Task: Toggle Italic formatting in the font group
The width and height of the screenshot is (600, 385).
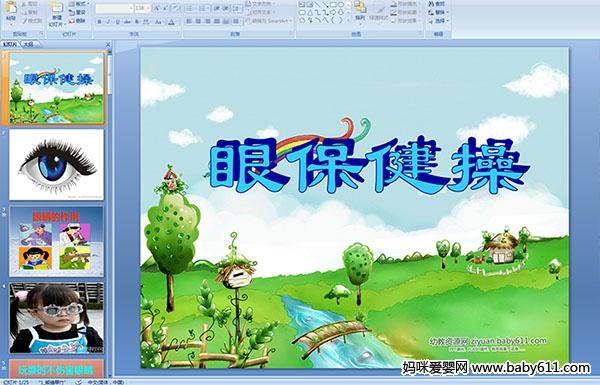Action: tap(108, 22)
